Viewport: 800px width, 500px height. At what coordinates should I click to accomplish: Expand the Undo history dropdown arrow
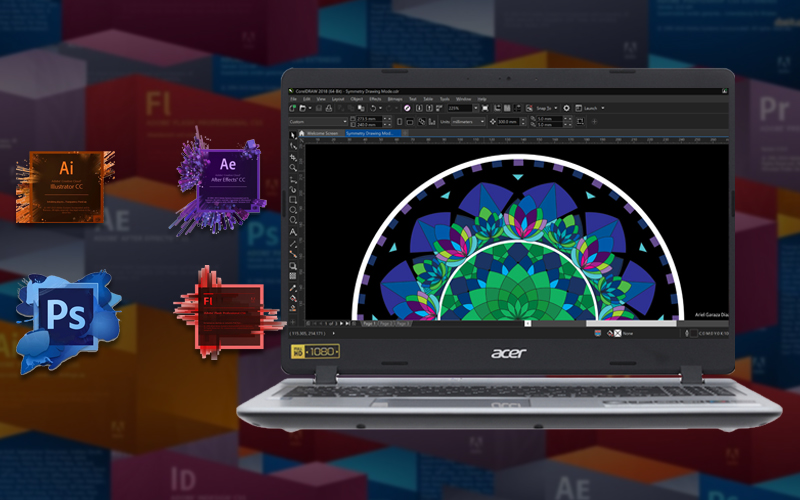380,108
